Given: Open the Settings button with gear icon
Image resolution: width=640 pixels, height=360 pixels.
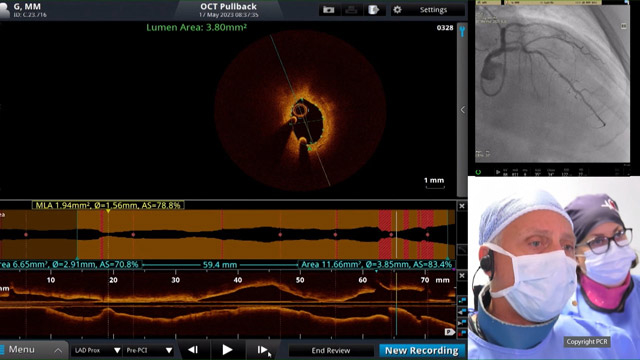Looking at the screenshot, I should click(427, 10).
